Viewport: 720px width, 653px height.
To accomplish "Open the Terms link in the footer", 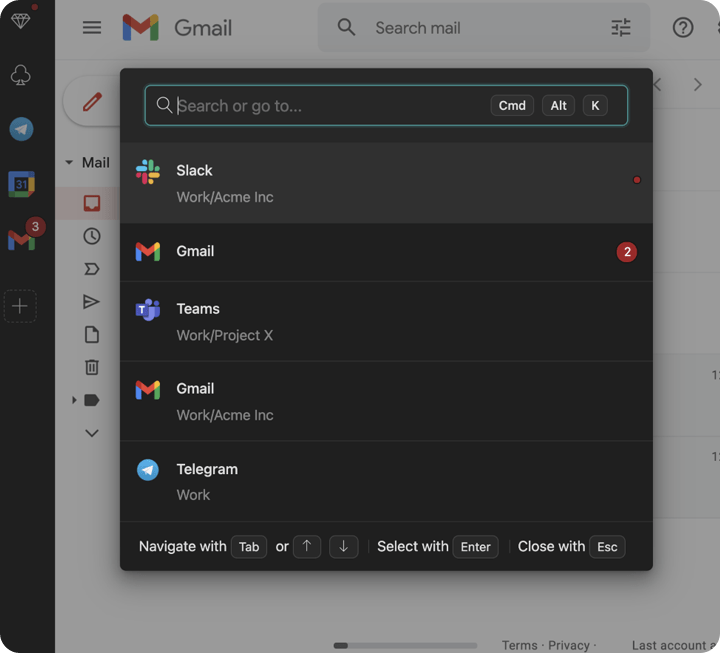I will [519, 645].
